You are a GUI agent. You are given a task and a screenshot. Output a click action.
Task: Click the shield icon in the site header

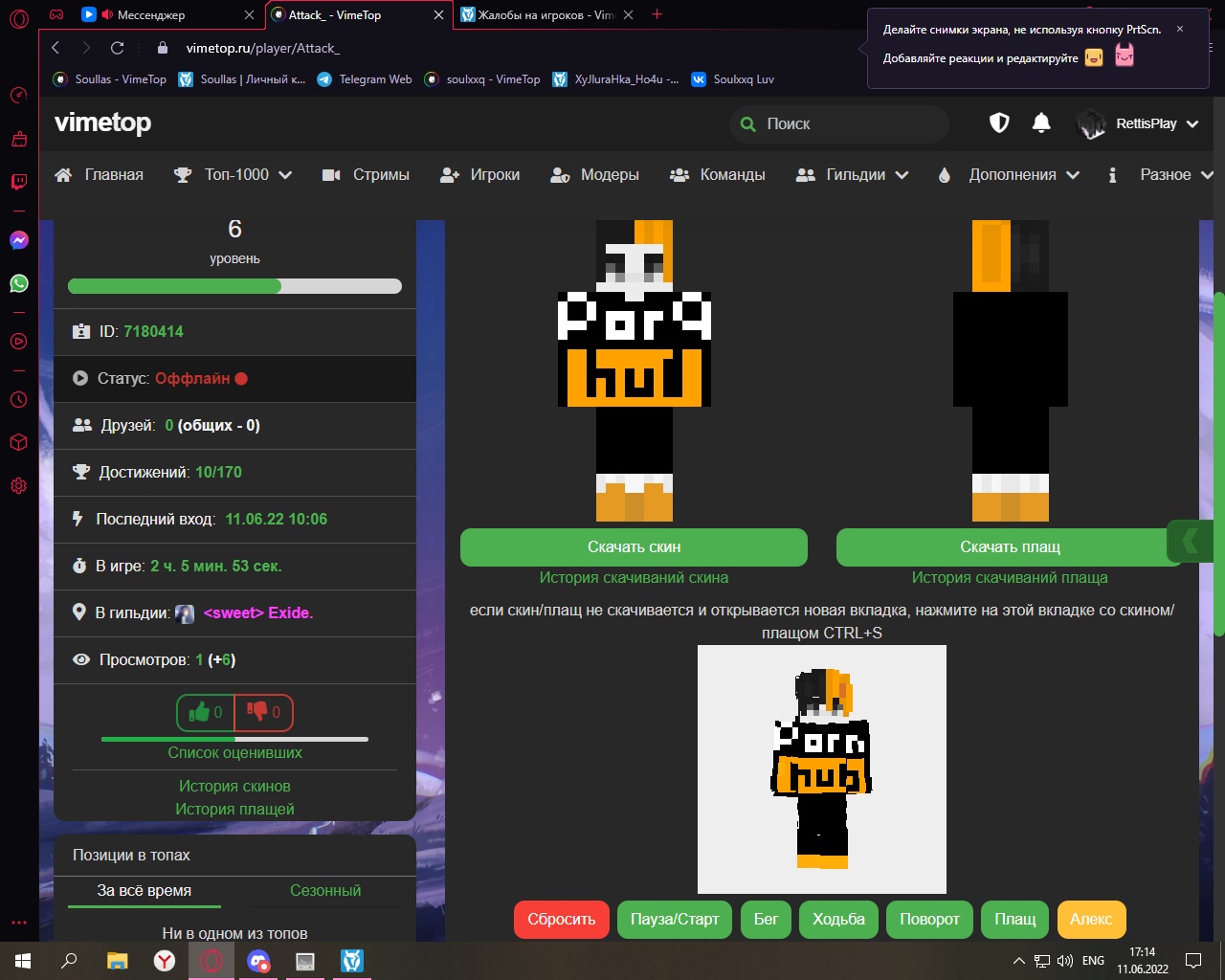999,123
